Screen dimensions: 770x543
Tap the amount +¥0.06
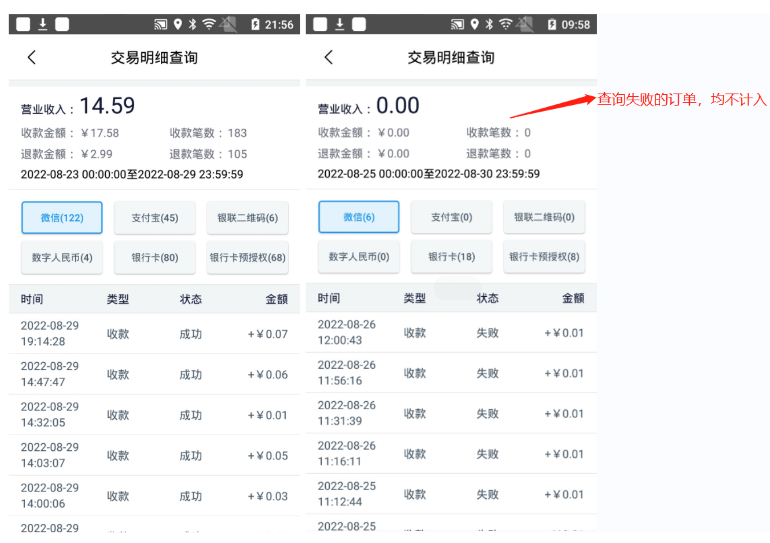tap(268, 375)
